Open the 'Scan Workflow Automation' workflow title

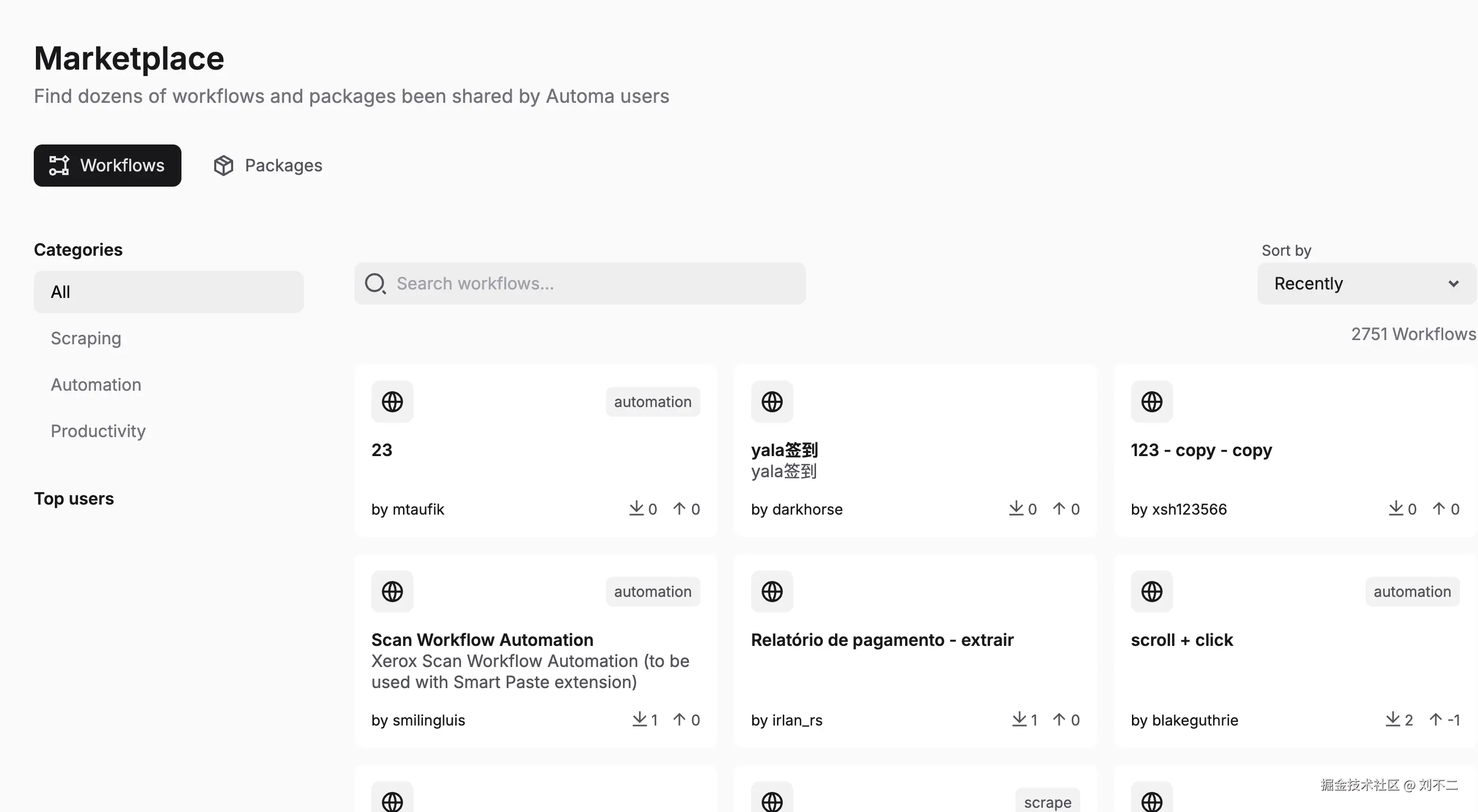coord(482,640)
